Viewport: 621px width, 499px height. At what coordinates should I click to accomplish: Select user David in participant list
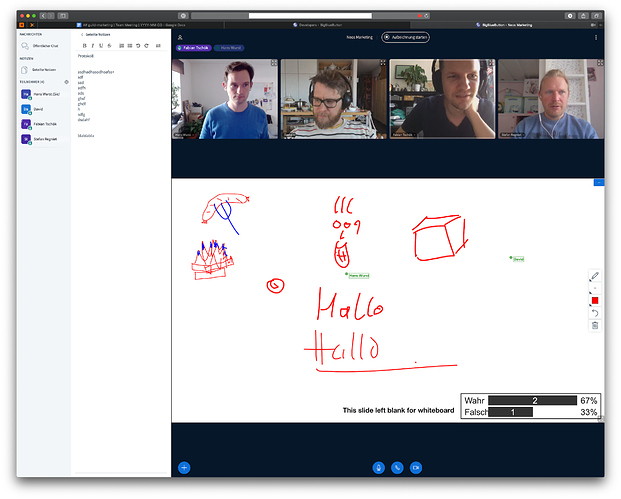[38, 107]
